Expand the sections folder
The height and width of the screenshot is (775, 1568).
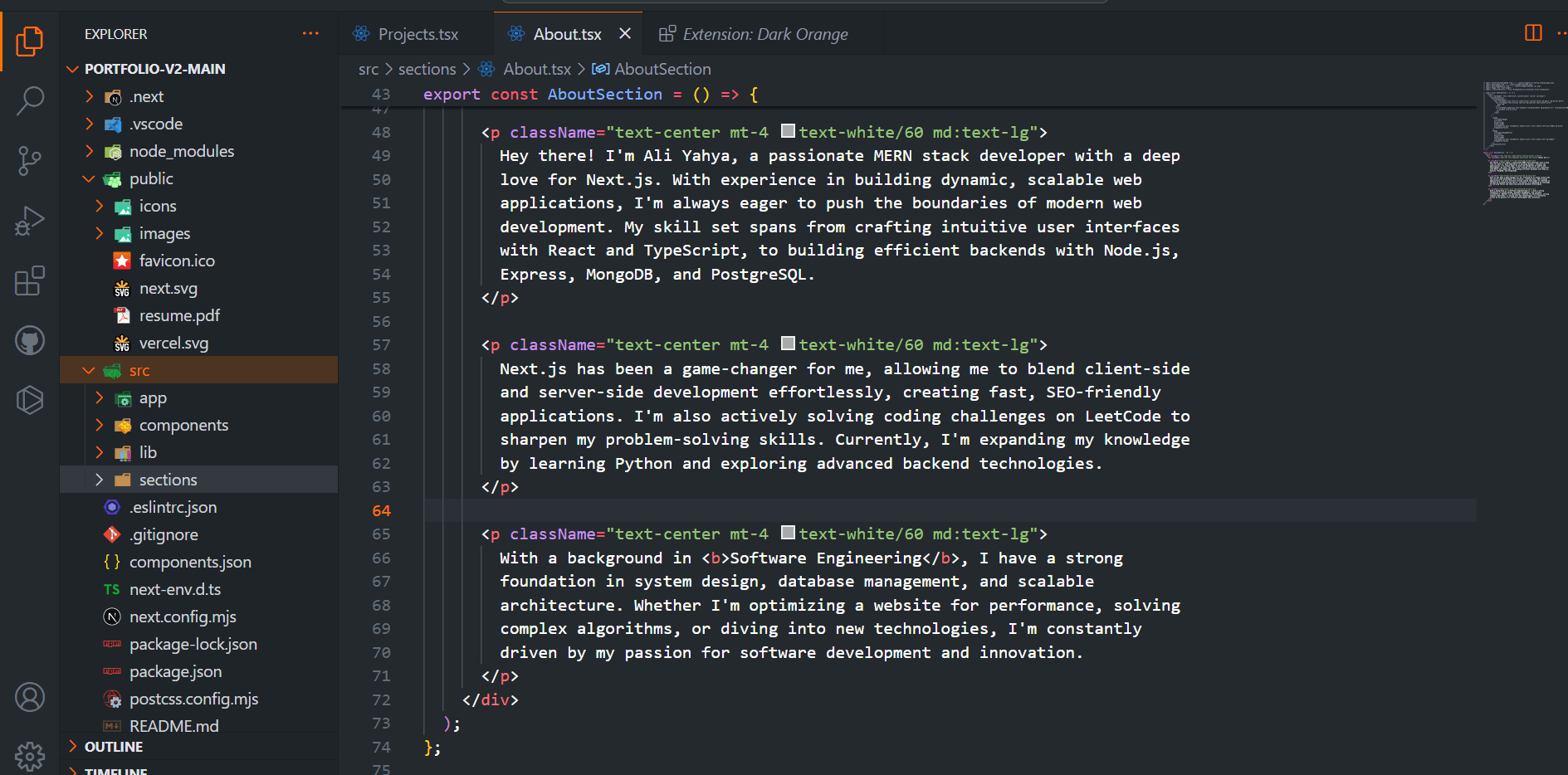click(x=99, y=480)
